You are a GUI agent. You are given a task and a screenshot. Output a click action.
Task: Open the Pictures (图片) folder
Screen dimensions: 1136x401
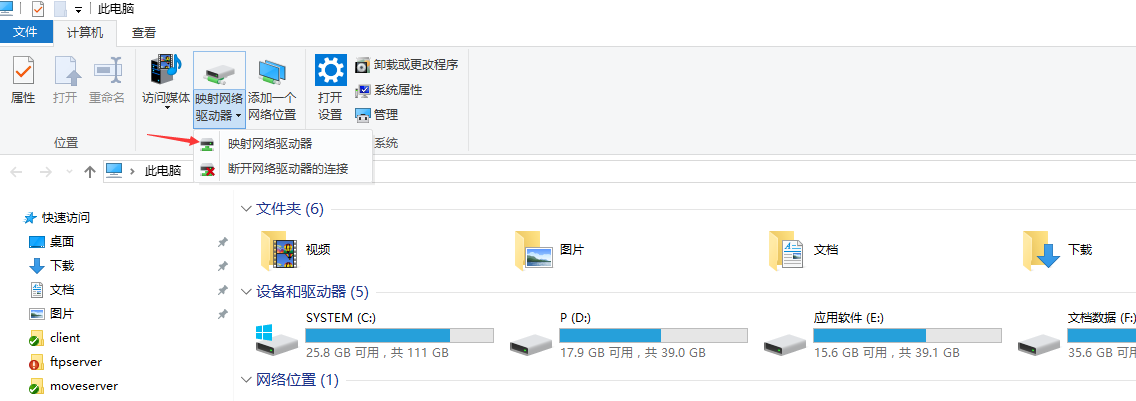click(x=550, y=250)
